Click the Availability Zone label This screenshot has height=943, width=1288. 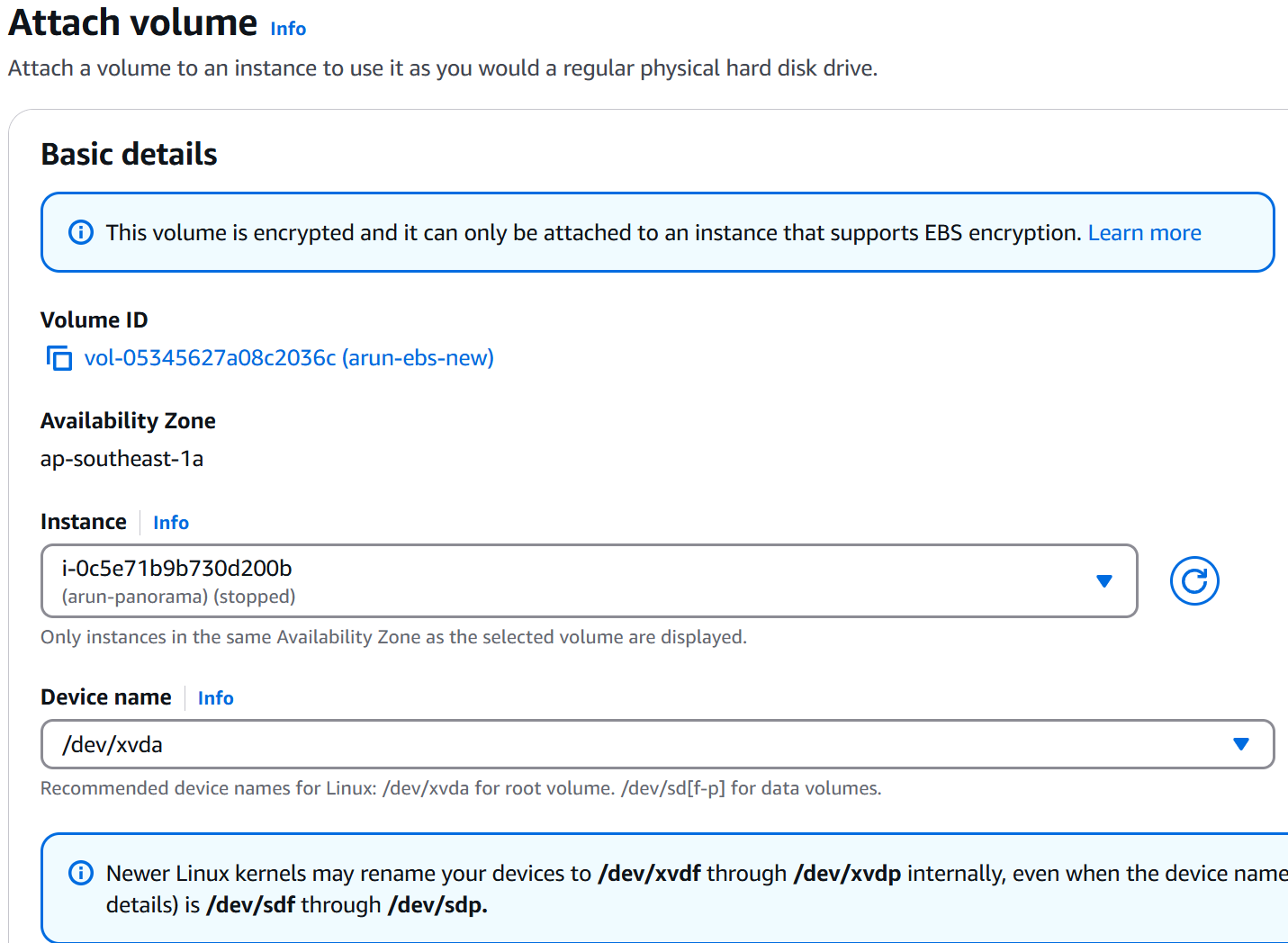pos(128,421)
